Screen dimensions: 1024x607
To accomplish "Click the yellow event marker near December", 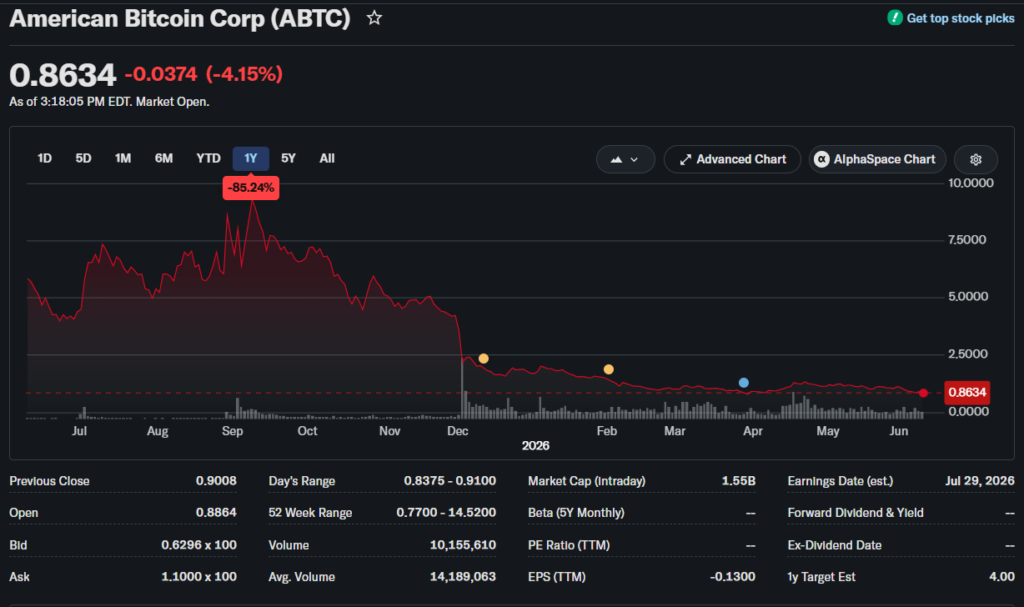I will 483,358.
